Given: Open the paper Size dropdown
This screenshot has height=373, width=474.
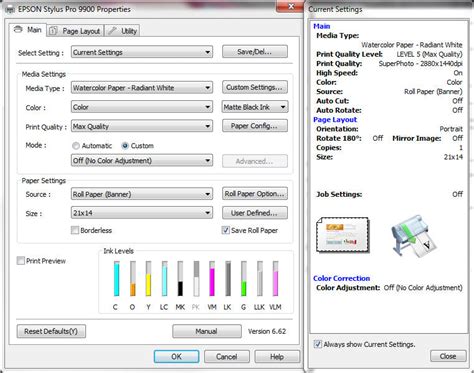Looking at the screenshot, I should coord(142,213).
